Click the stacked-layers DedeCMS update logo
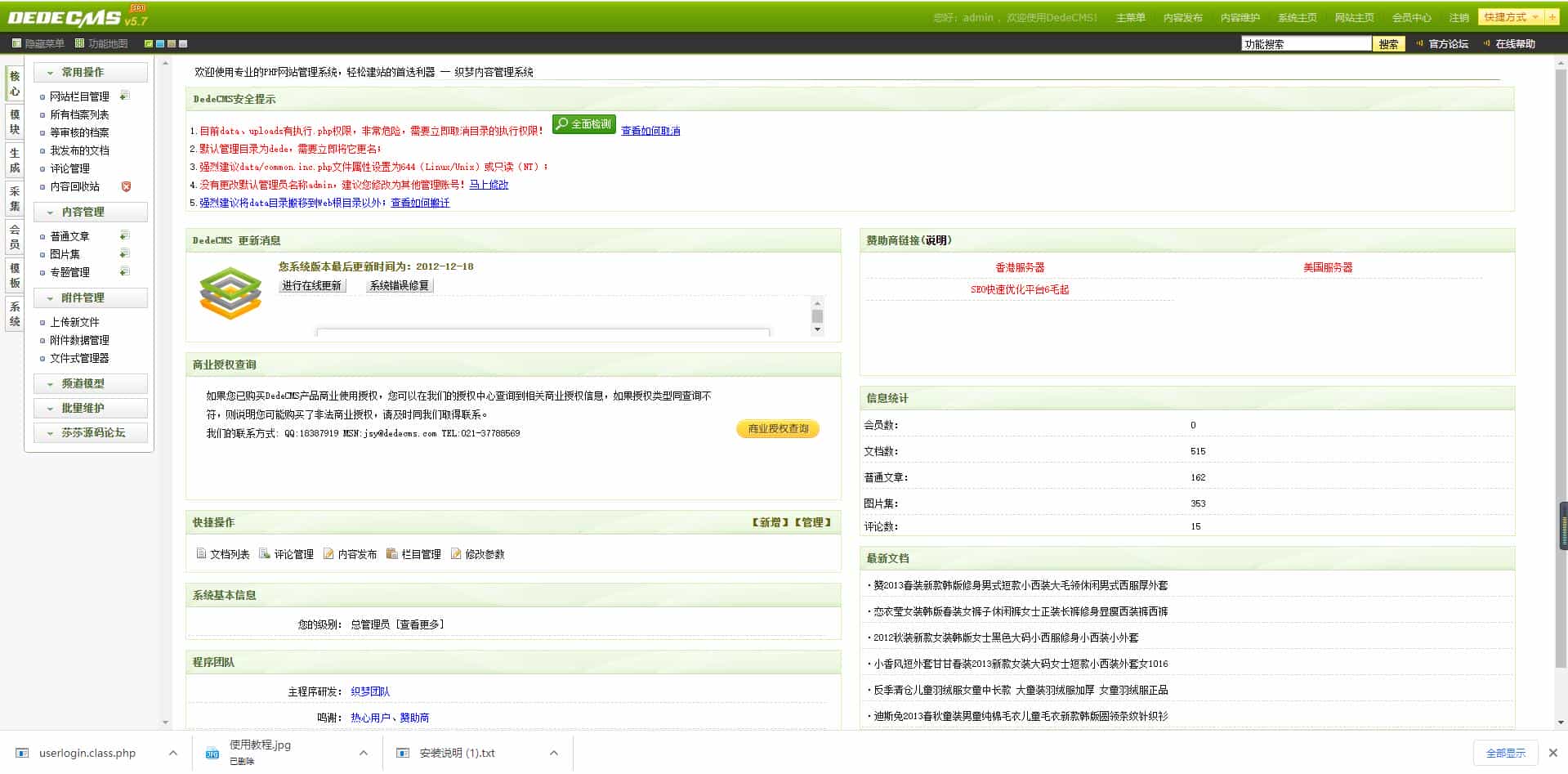The image size is (1568, 774). tap(230, 293)
